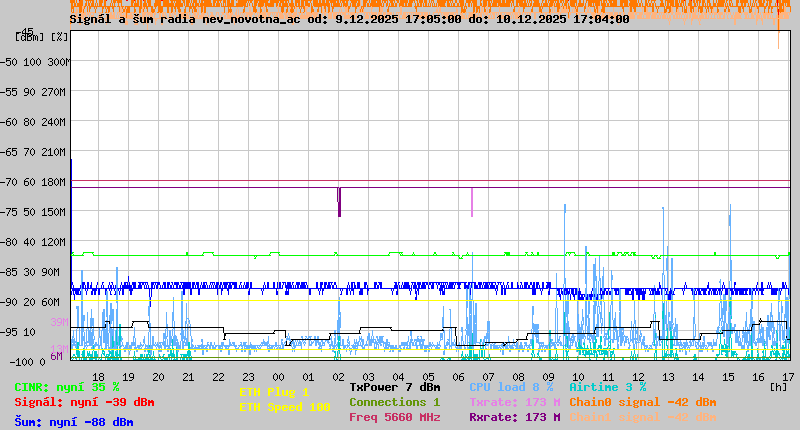Click the pink '39M' rate marker
This screenshot has width=800, height=430.
[x=59, y=322]
